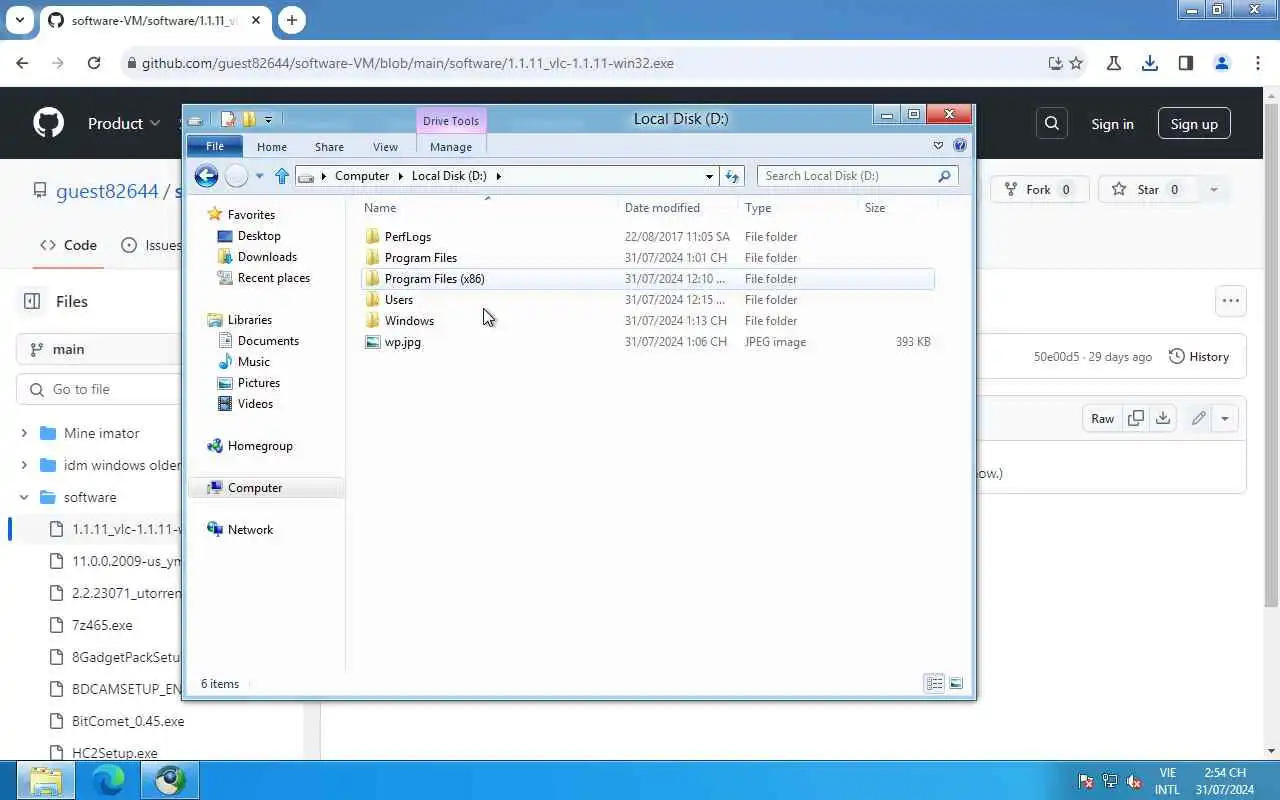Screen dimensions: 1280x800
Task: Click Chrome address bar URL
Action: coord(407,63)
